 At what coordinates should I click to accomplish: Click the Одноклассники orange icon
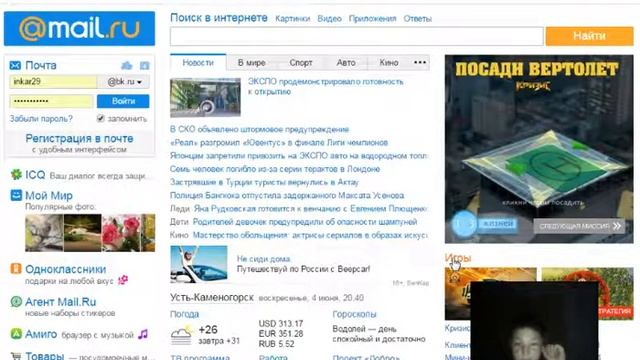[x=16, y=269]
